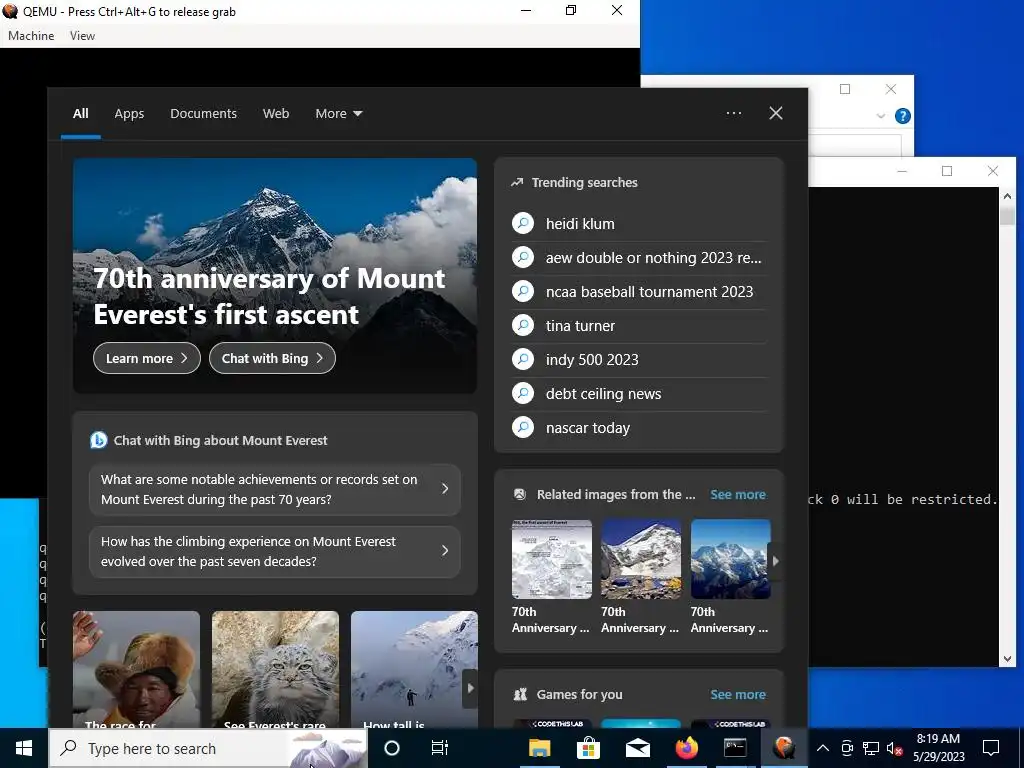The image size is (1024, 768).
Task: Switch to the Web search tab
Action: [x=276, y=114]
